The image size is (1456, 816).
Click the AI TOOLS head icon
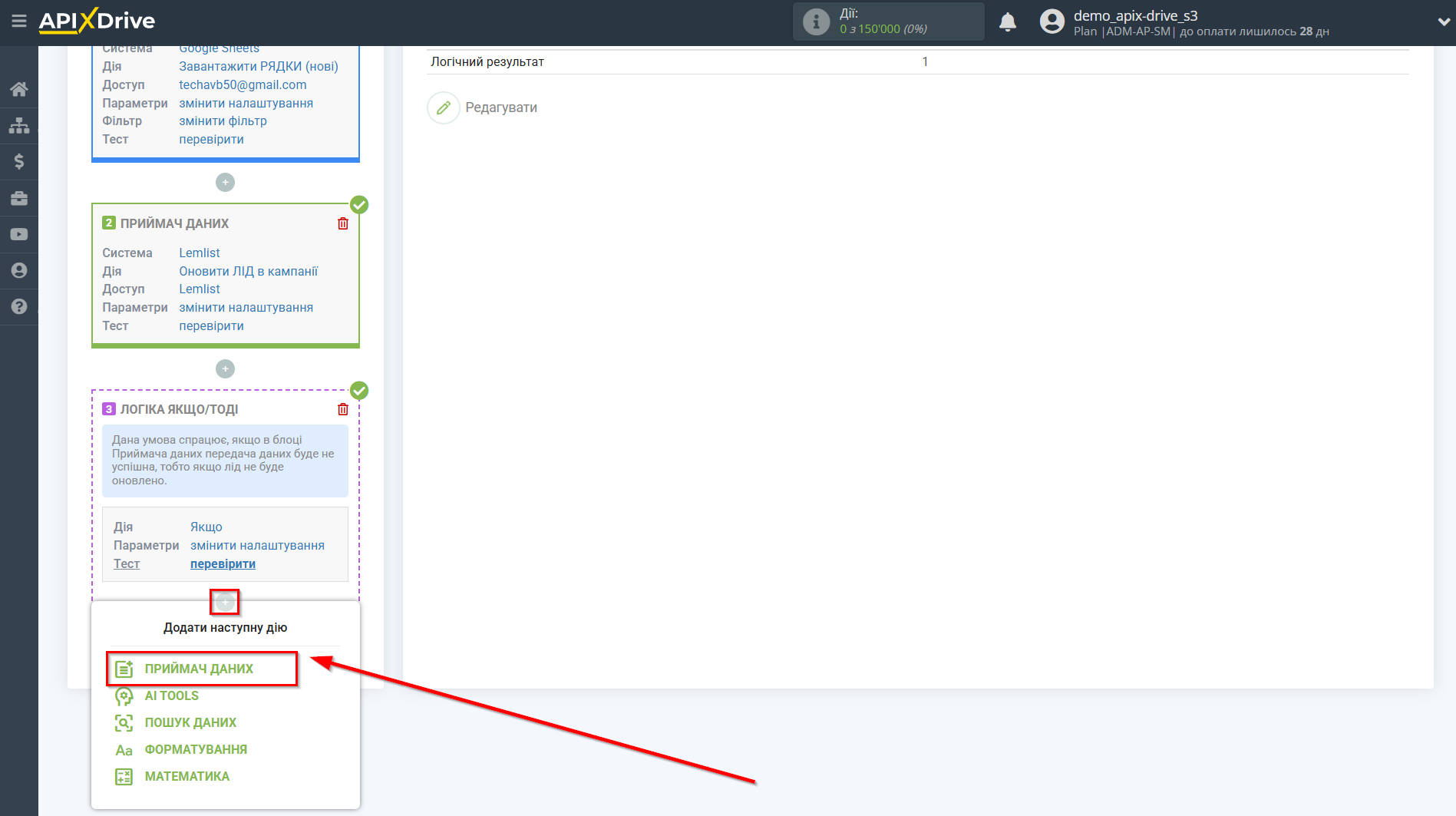(124, 696)
